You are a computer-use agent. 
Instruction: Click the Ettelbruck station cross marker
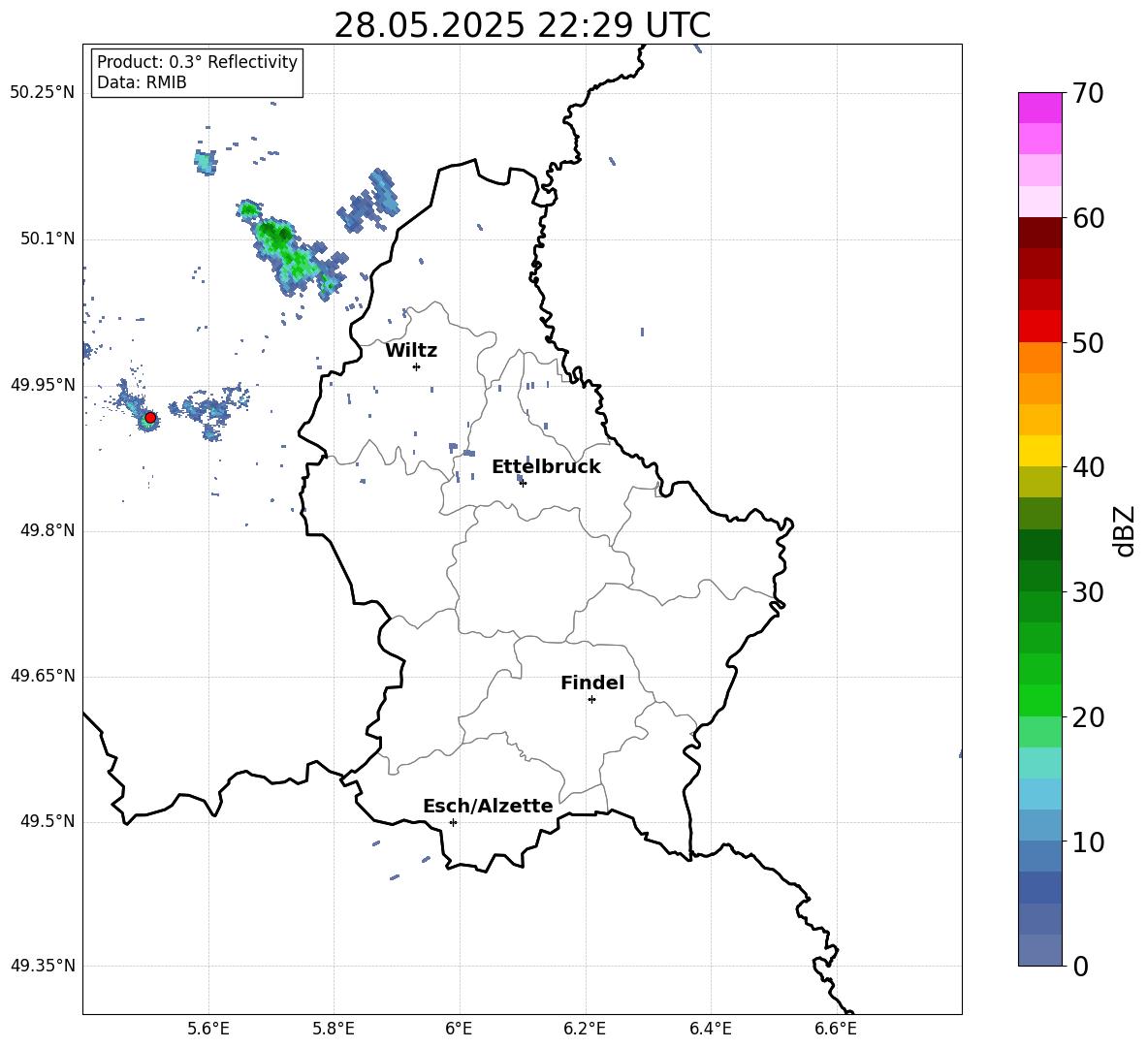523,483
